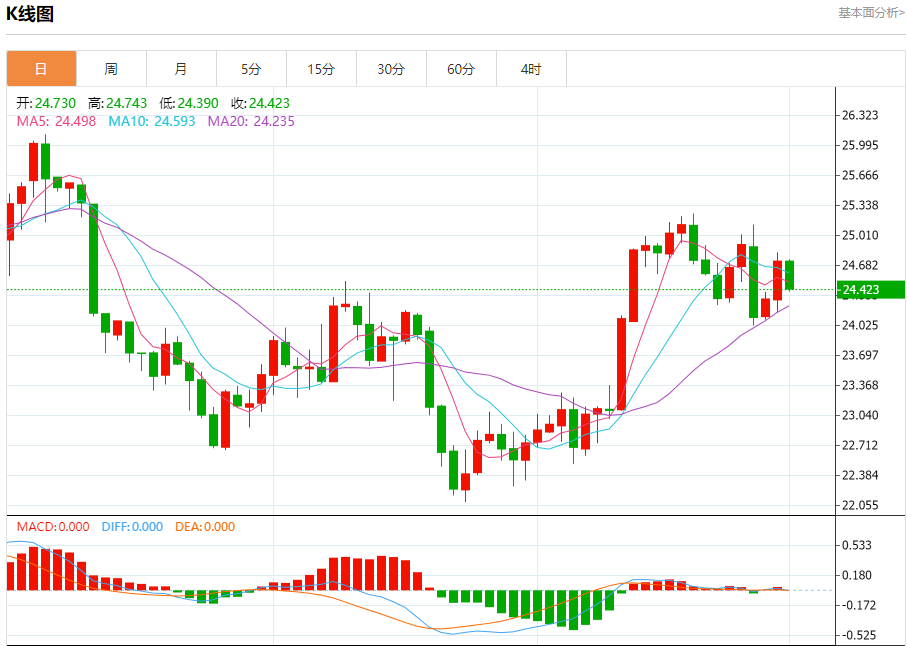
Task: Click the MA10: 24.593 label
Action: coord(152,121)
